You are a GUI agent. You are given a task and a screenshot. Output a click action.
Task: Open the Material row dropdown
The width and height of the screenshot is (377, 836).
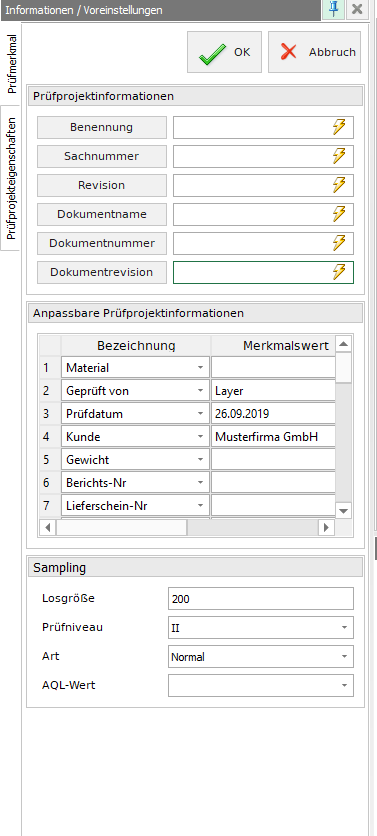pos(200,368)
